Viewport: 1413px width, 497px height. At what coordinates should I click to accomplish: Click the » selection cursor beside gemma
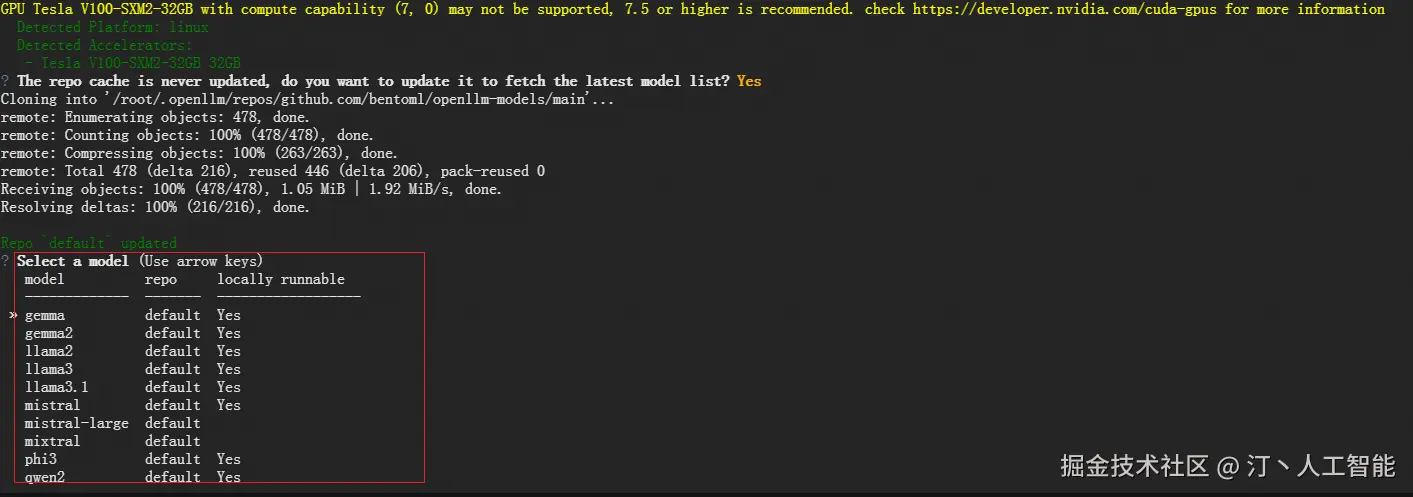13,315
